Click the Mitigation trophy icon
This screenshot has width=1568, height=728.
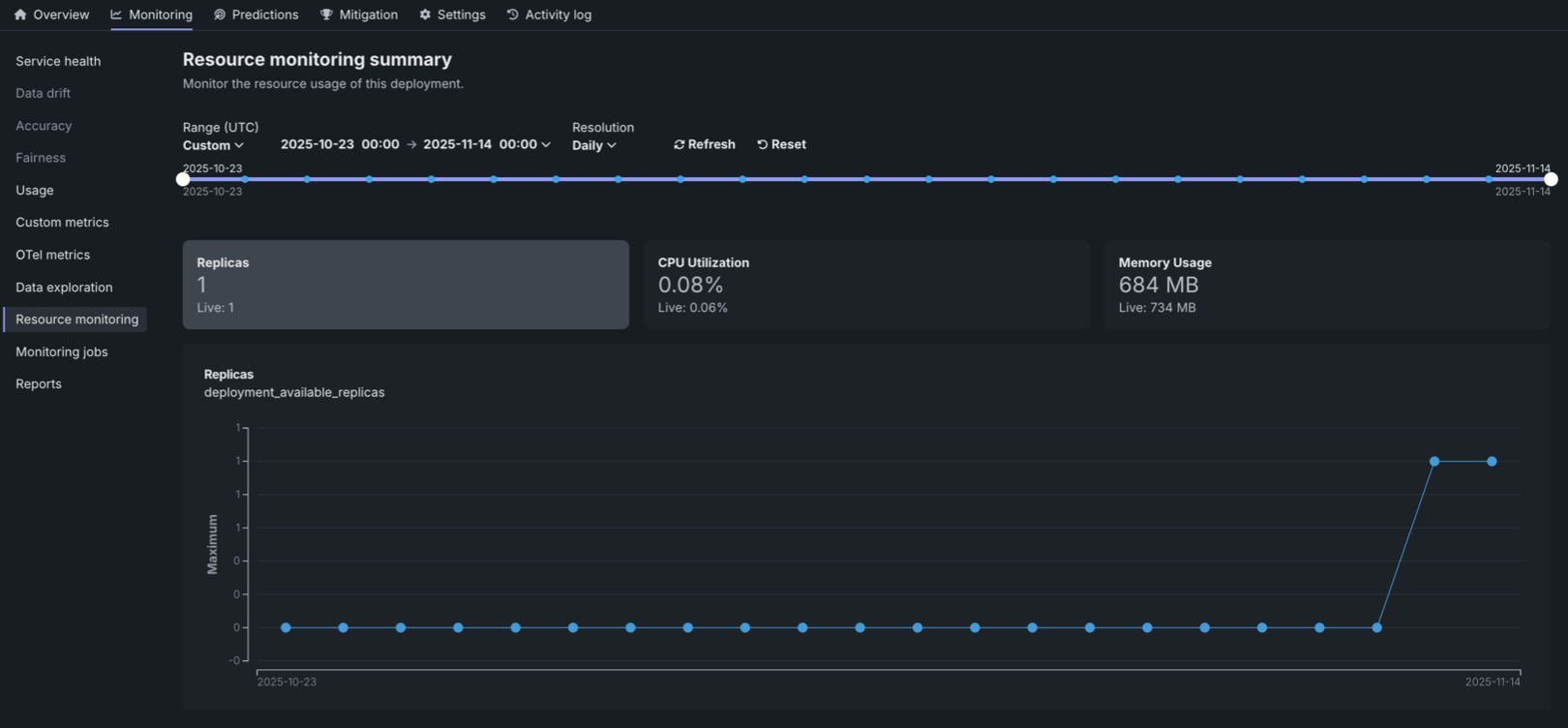point(326,15)
